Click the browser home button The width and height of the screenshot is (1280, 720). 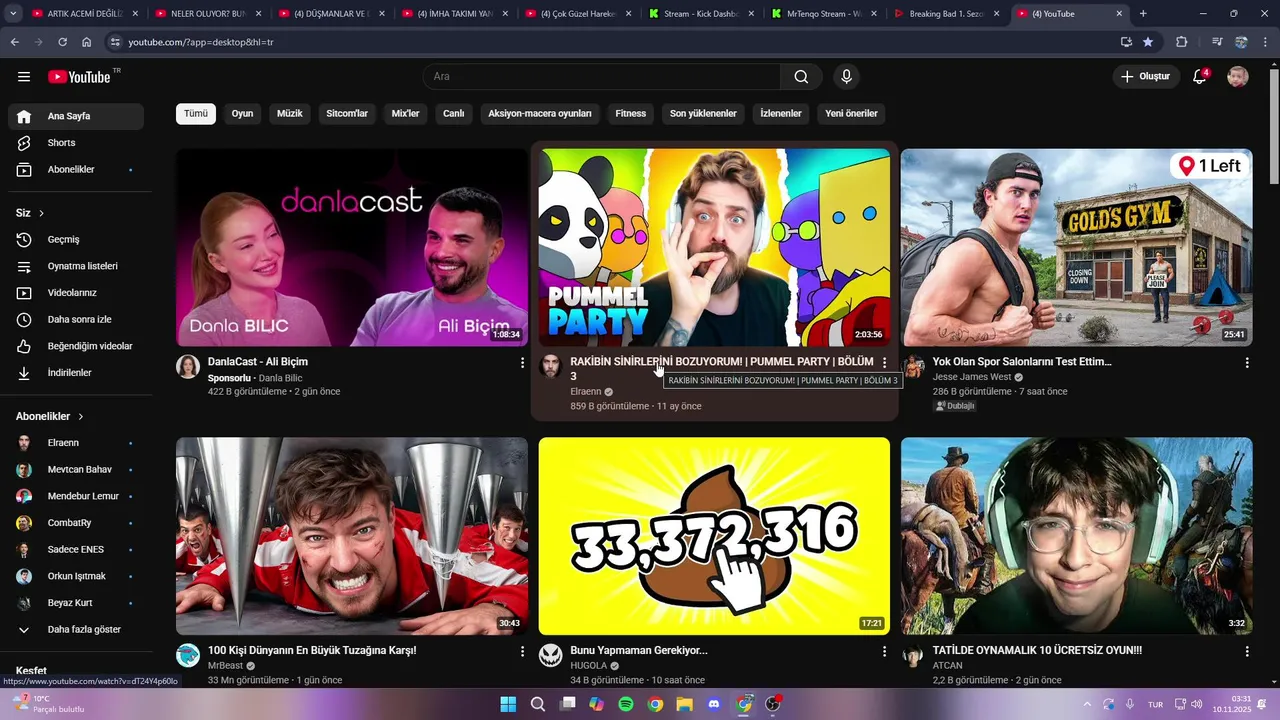pos(87,42)
